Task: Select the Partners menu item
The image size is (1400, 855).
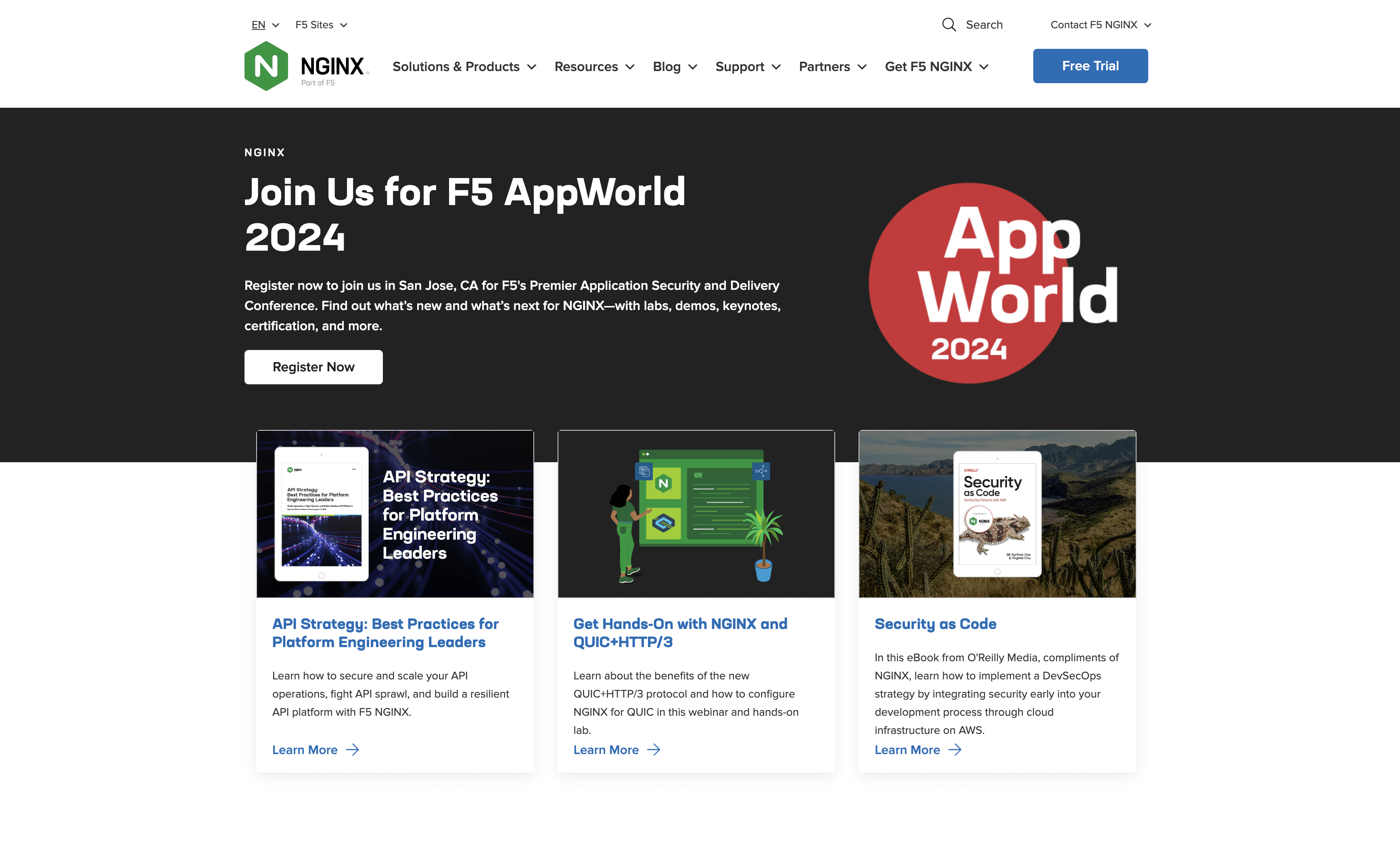Action: [824, 67]
